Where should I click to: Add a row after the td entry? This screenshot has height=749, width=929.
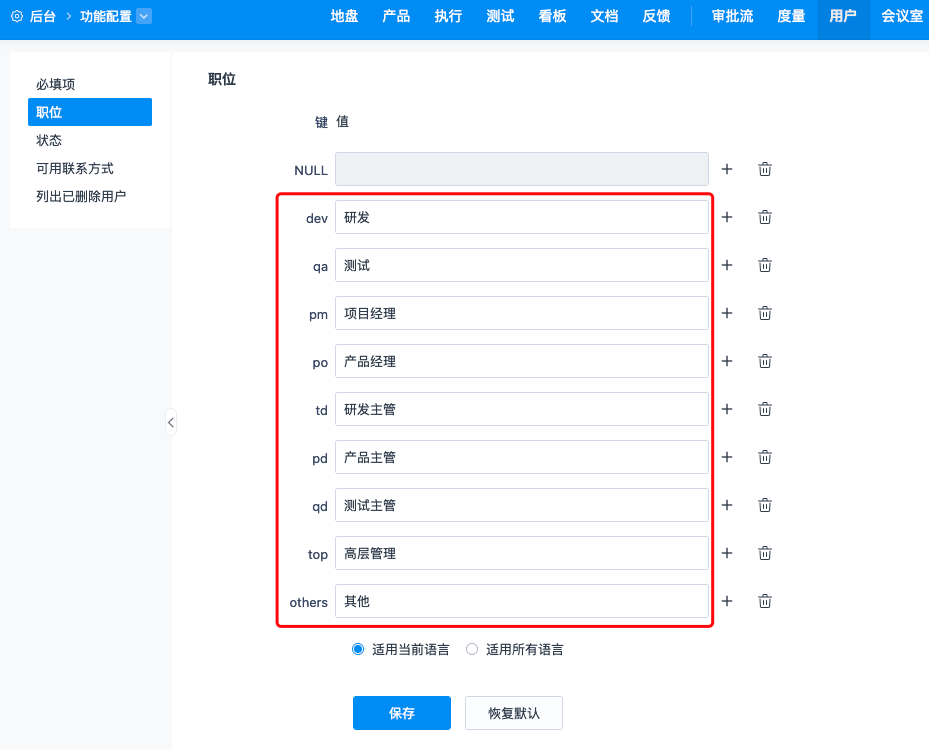click(x=727, y=409)
